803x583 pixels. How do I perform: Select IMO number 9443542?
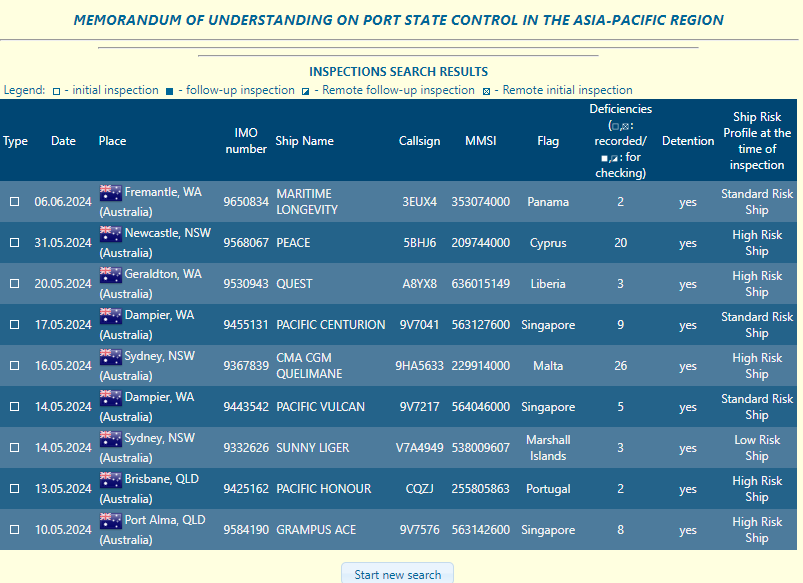[x=246, y=406]
